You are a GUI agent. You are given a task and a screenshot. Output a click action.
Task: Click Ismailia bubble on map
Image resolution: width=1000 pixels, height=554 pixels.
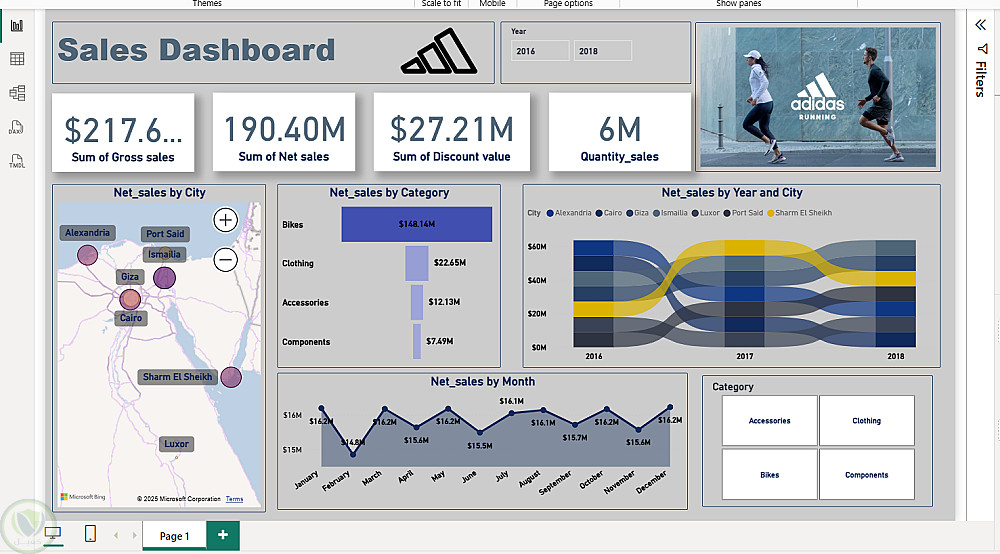click(x=165, y=277)
